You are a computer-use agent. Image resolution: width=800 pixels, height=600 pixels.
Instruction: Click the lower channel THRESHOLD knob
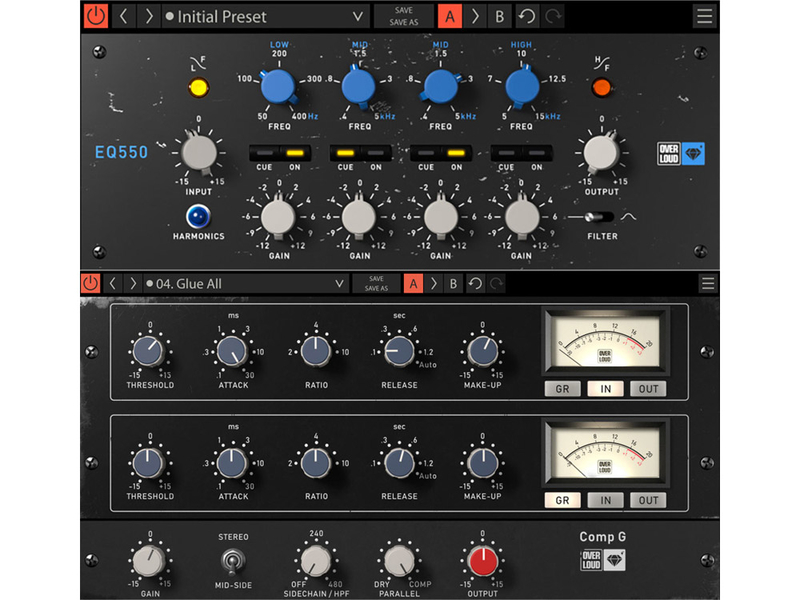click(148, 463)
